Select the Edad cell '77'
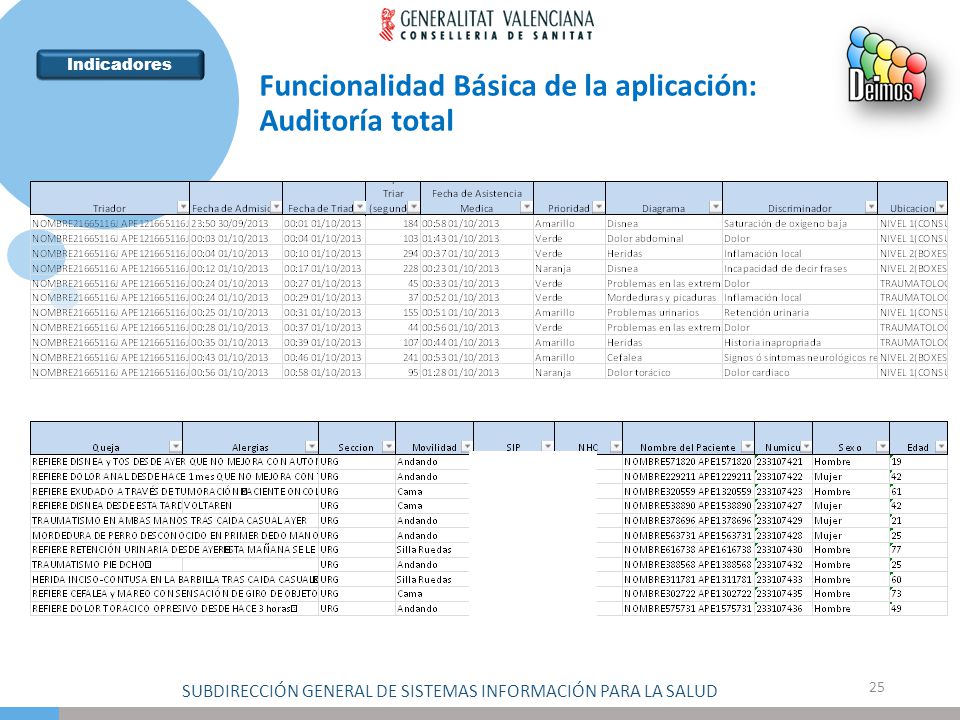 pyautogui.click(x=918, y=550)
